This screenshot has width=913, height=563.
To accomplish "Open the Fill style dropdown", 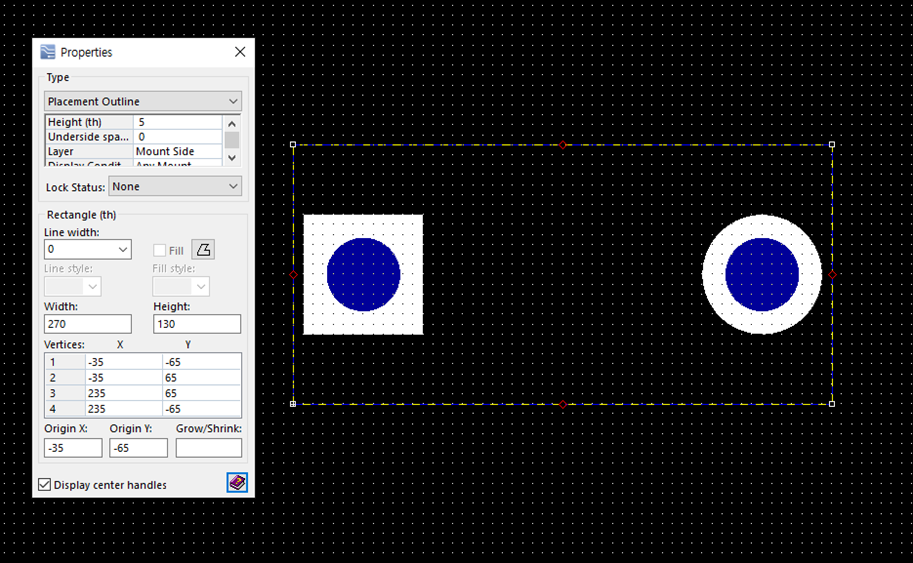I will pos(181,286).
